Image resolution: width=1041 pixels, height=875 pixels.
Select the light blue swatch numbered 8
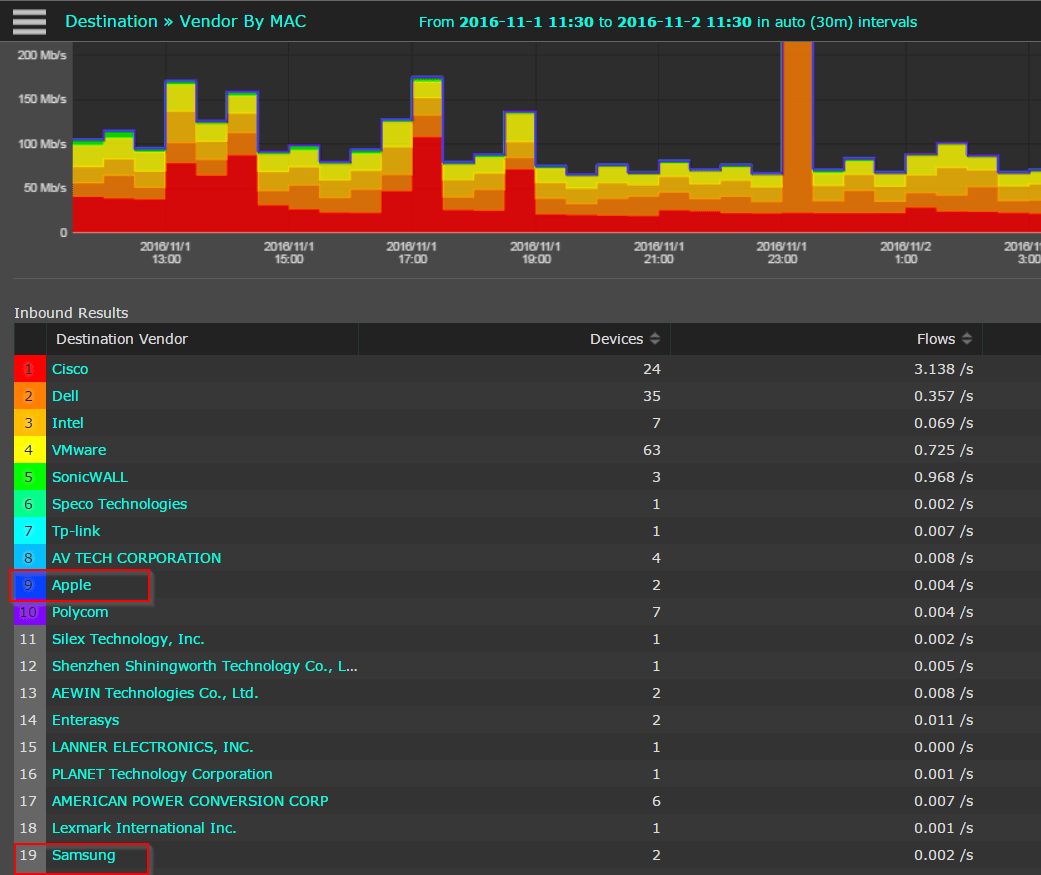[30, 558]
